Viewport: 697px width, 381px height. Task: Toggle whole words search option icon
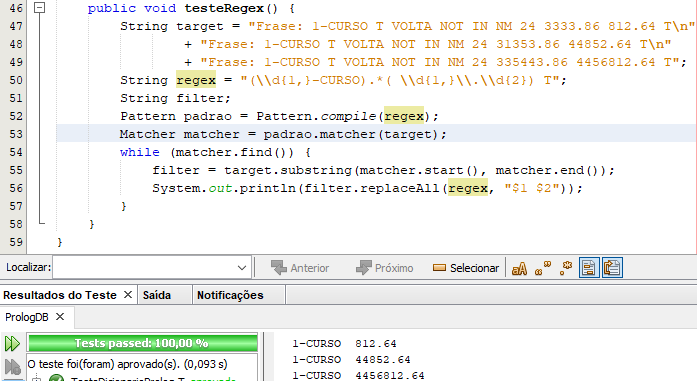pos(542,268)
